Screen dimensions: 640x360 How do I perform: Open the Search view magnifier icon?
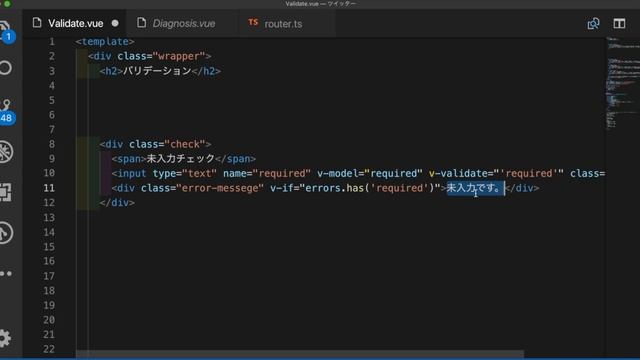tap(6, 68)
